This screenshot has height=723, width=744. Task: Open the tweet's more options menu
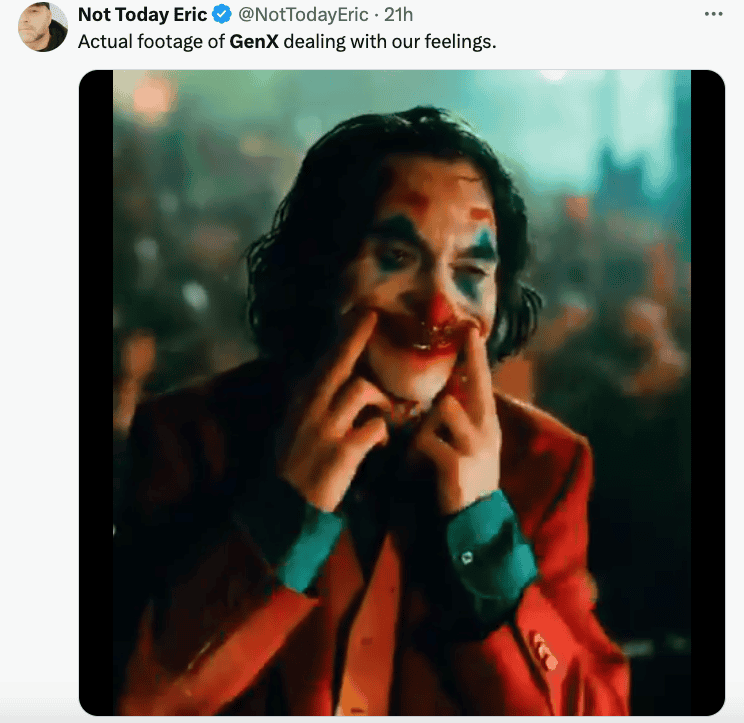pyautogui.click(x=713, y=15)
